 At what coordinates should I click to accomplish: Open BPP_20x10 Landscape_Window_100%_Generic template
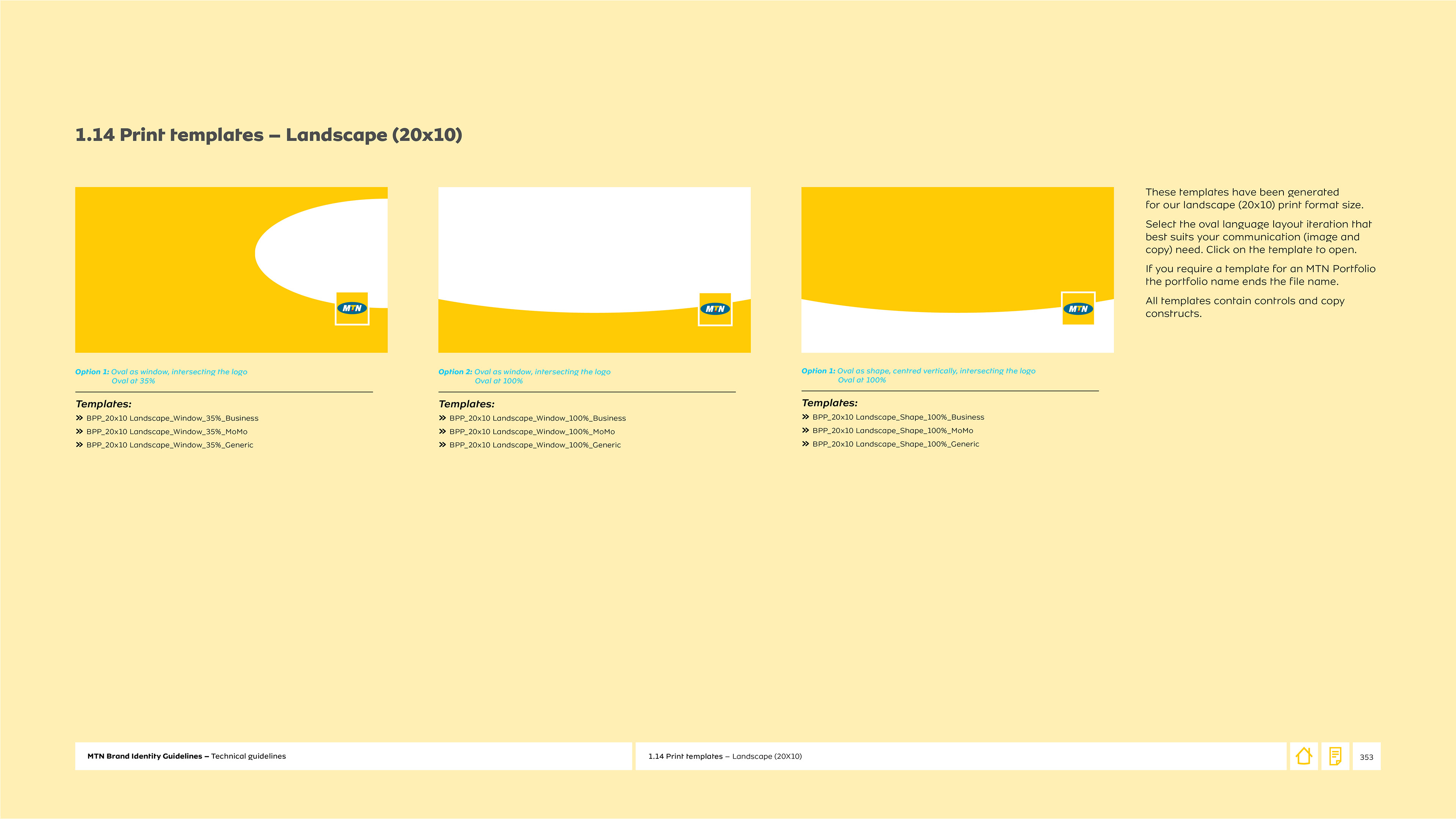[x=535, y=446]
